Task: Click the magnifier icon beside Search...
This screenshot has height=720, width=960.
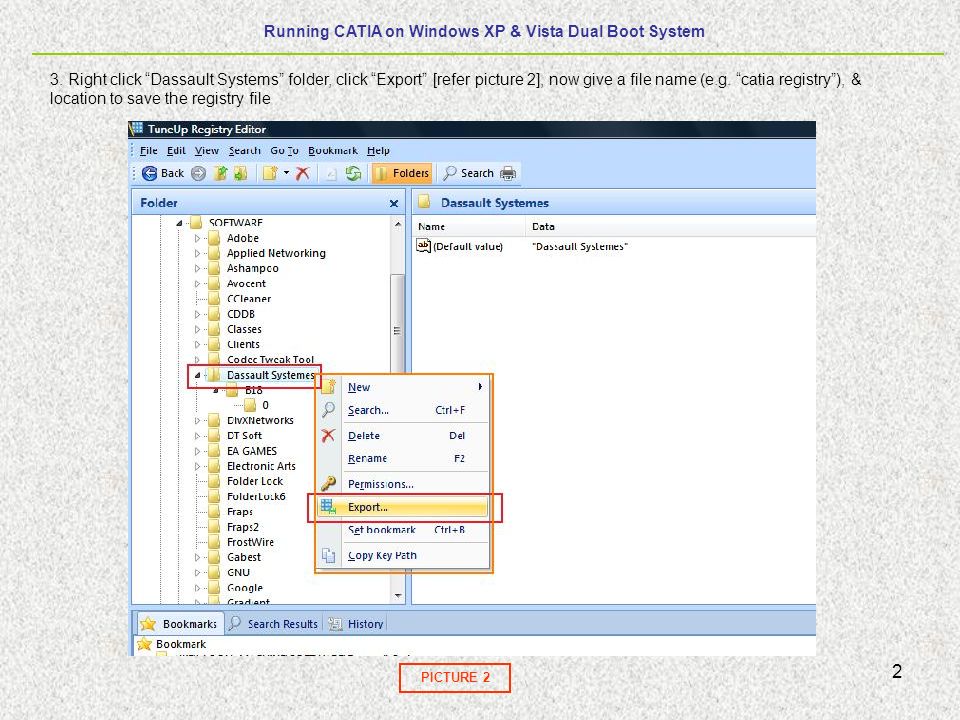Action: [x=329, y=410]
